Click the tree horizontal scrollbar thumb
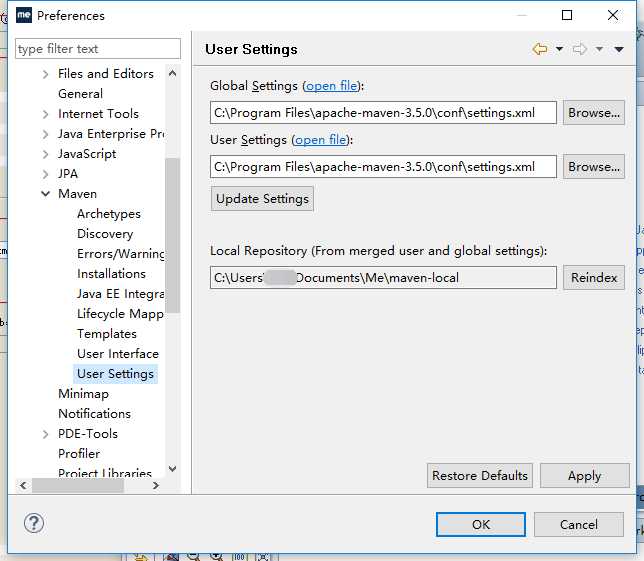This screenshot has height=561, width=644. tap(78, 485)
